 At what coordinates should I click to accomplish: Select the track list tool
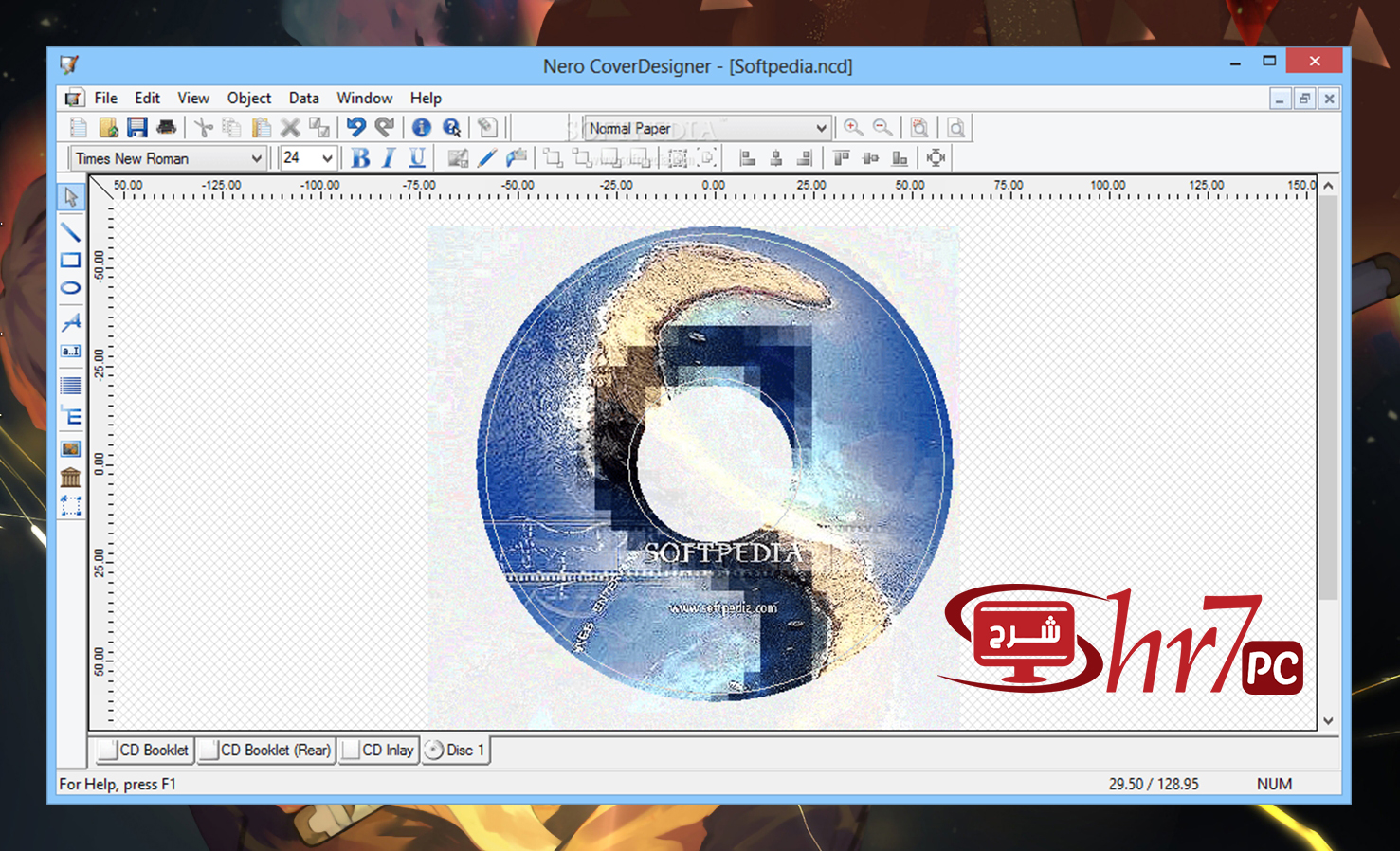(x=71, y=386)
